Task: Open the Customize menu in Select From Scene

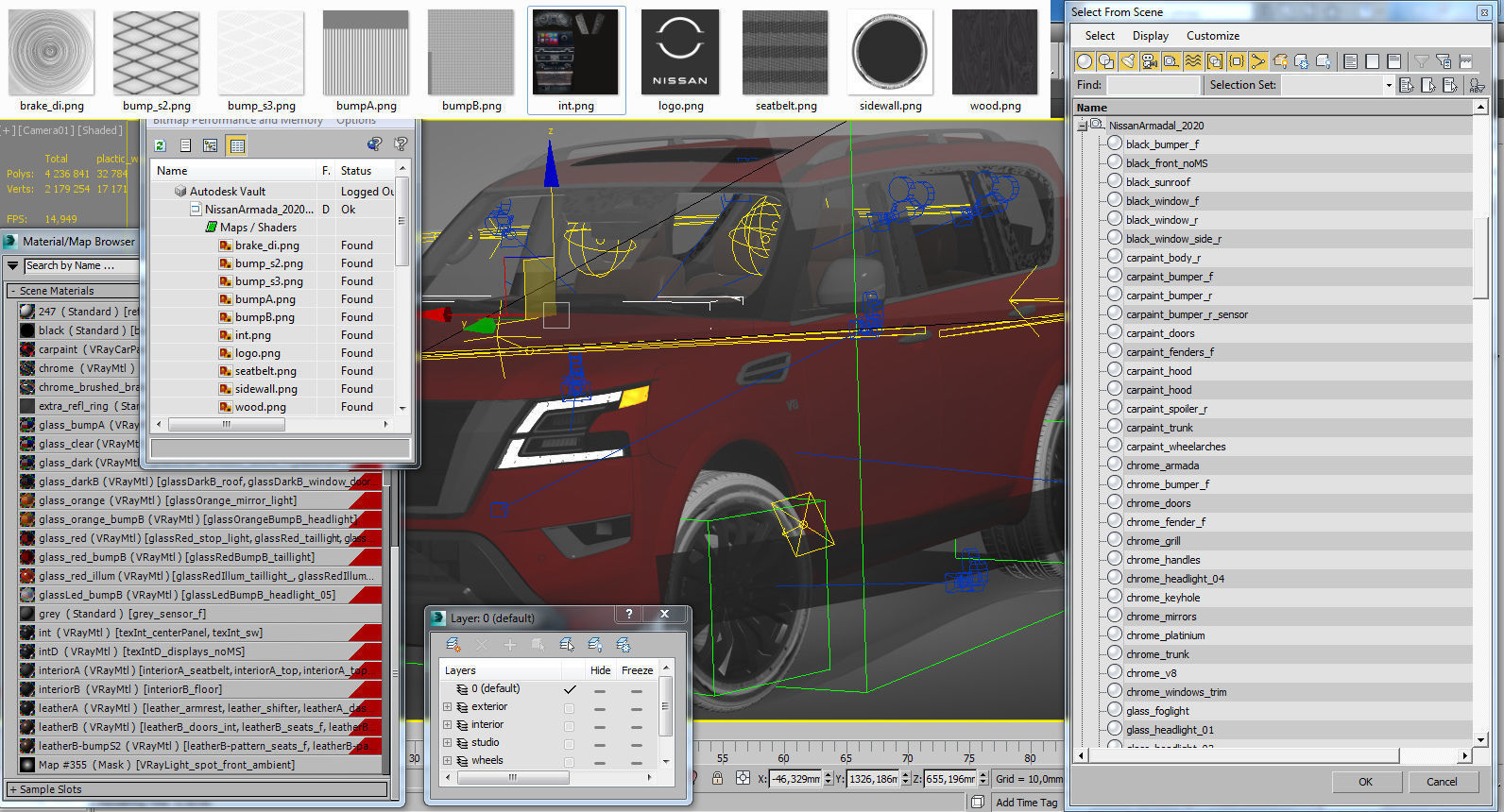Action: pyautogui.click(x=1213, y=36)
